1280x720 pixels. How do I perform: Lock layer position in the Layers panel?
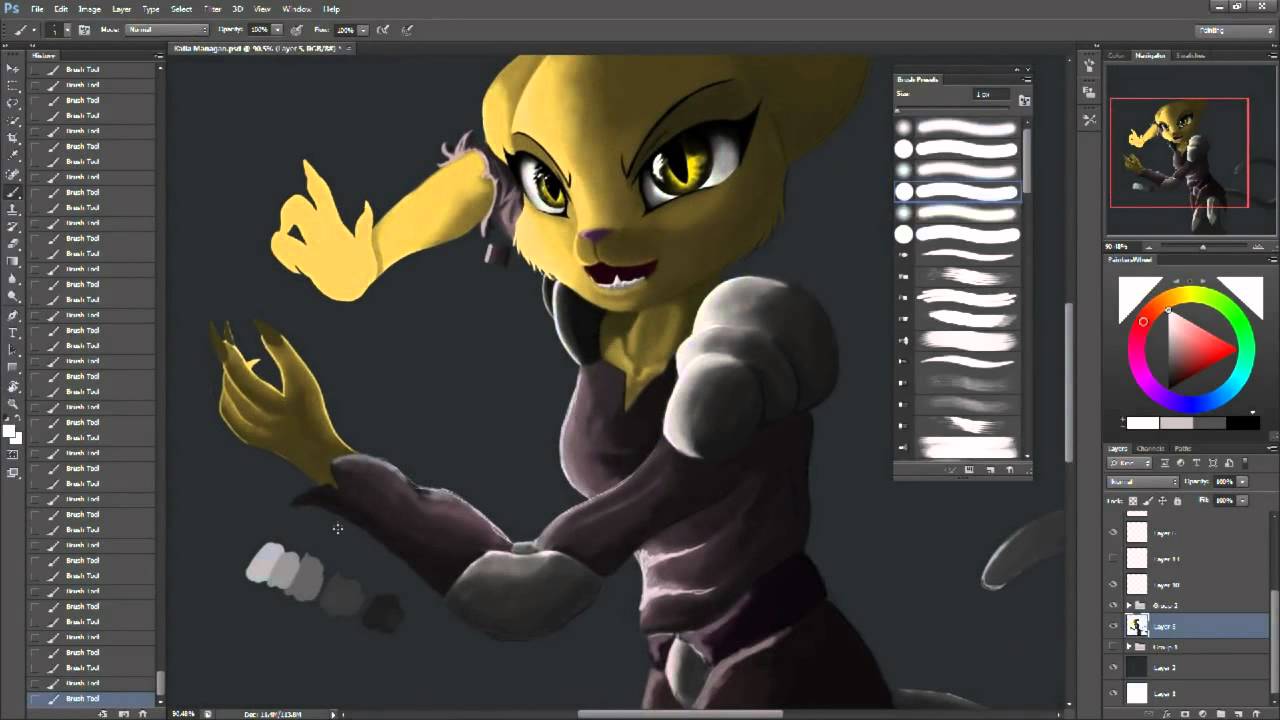(1162, 501)
